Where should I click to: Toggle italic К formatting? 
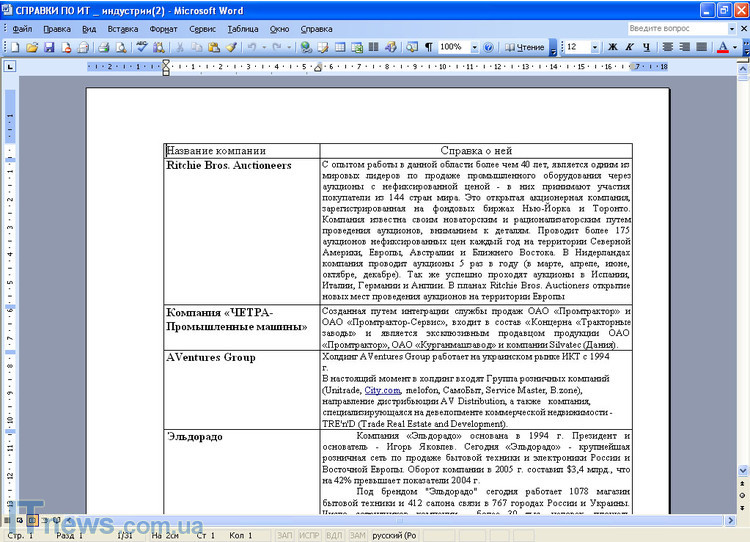tap(629, 47)
